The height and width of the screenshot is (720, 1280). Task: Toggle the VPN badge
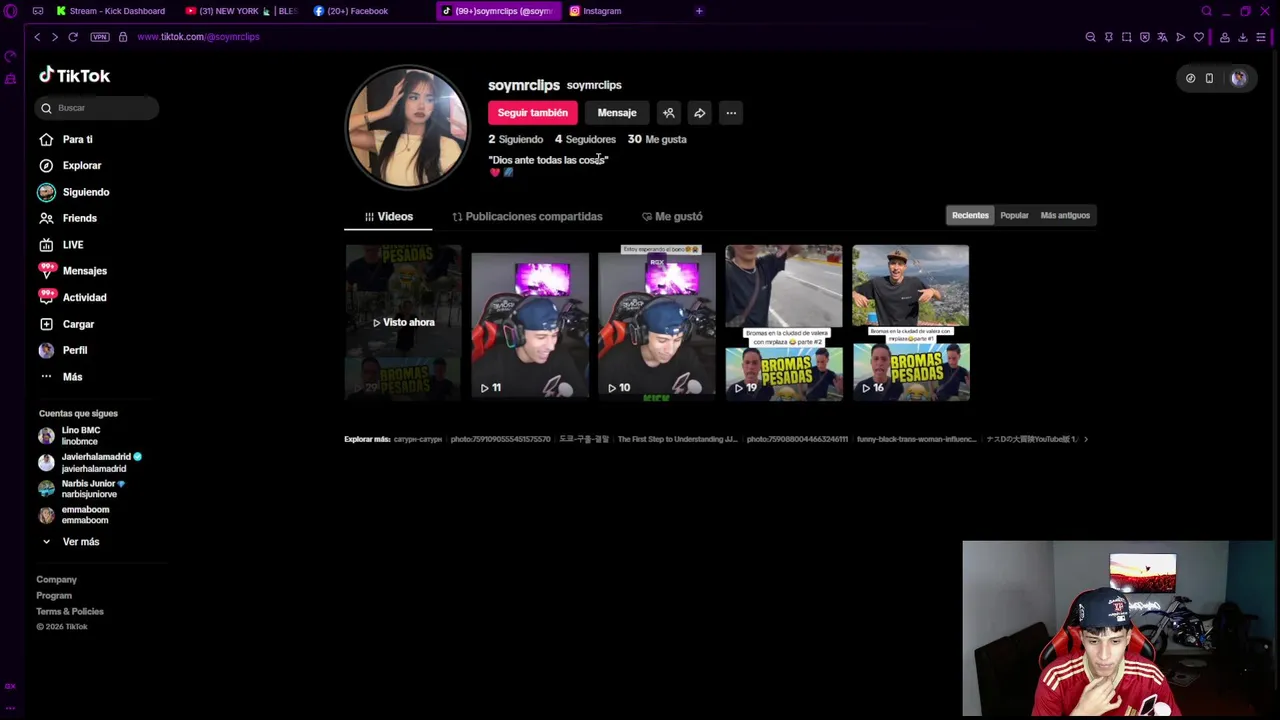[99, 37]
